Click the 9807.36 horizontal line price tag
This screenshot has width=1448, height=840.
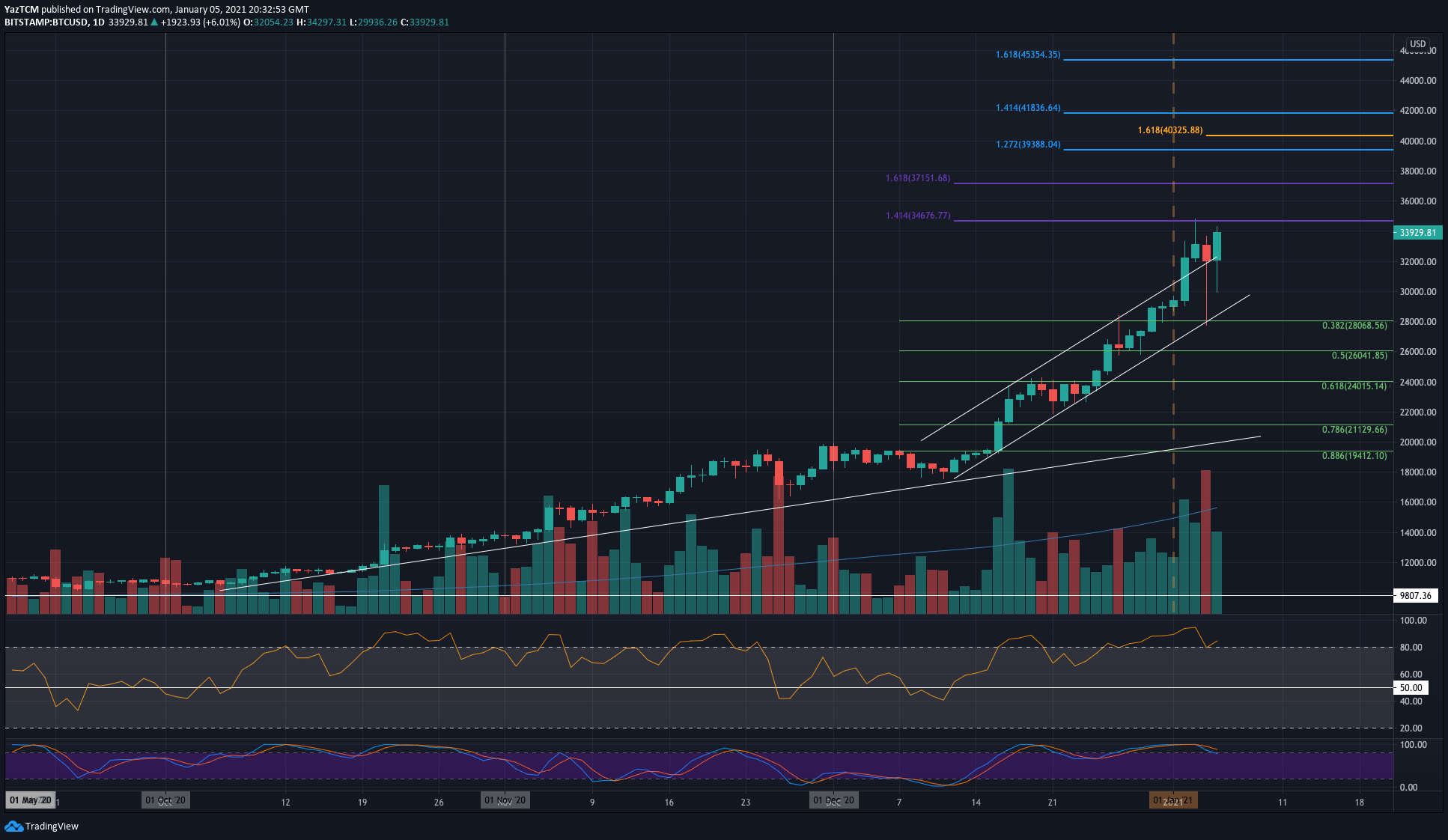1415,596
